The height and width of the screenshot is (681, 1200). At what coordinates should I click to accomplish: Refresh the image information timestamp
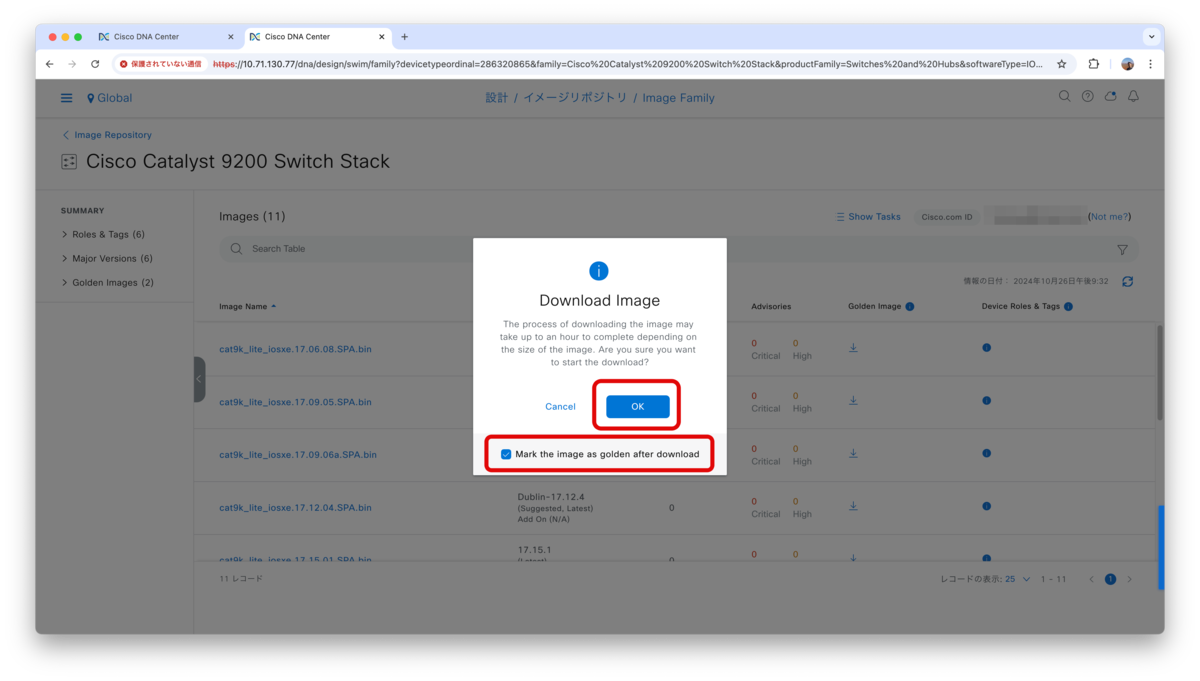tap(1127, 282)
